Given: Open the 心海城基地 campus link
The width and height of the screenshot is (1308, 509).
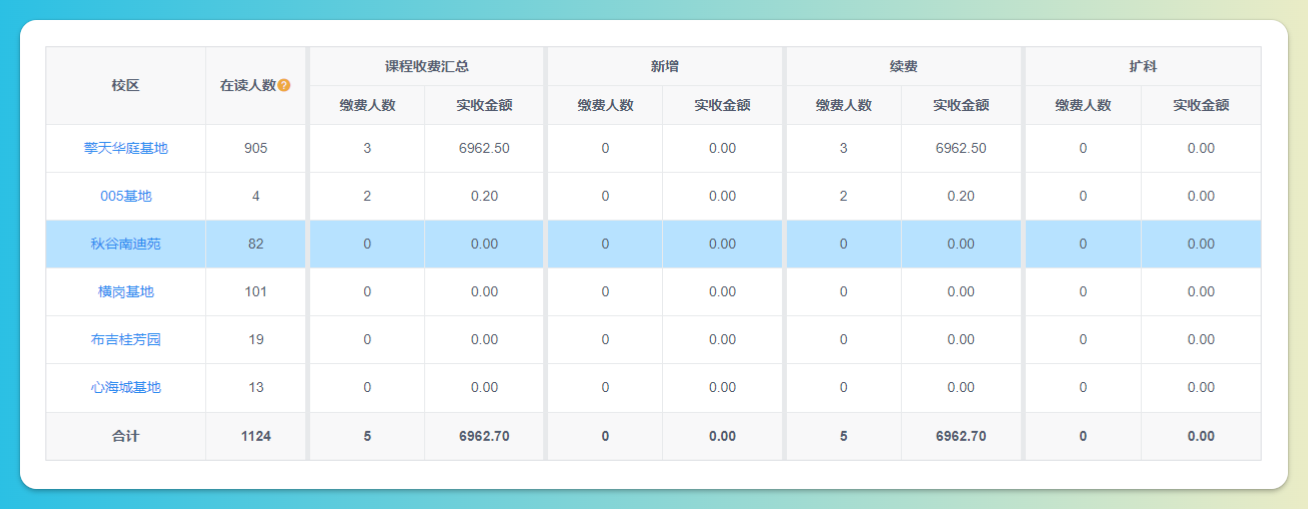Looking at the screenshot, I should [x=126, y=388].
